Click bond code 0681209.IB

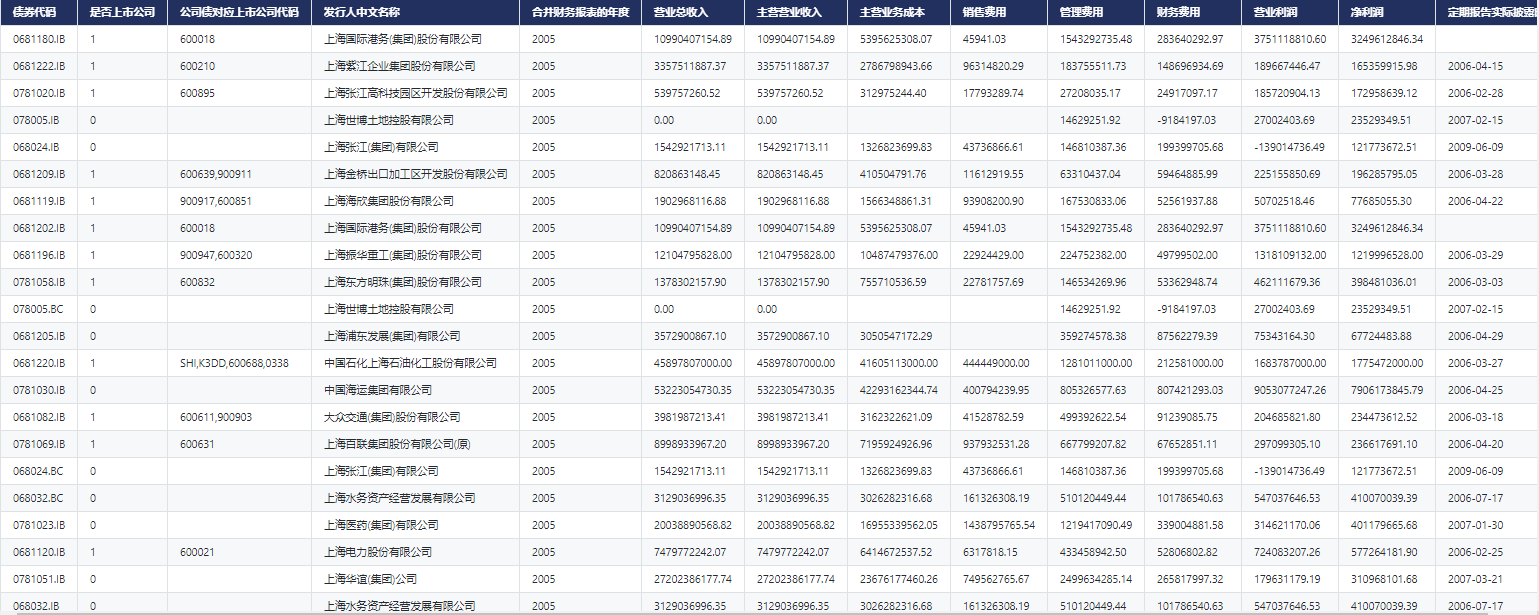coord(39,174)
